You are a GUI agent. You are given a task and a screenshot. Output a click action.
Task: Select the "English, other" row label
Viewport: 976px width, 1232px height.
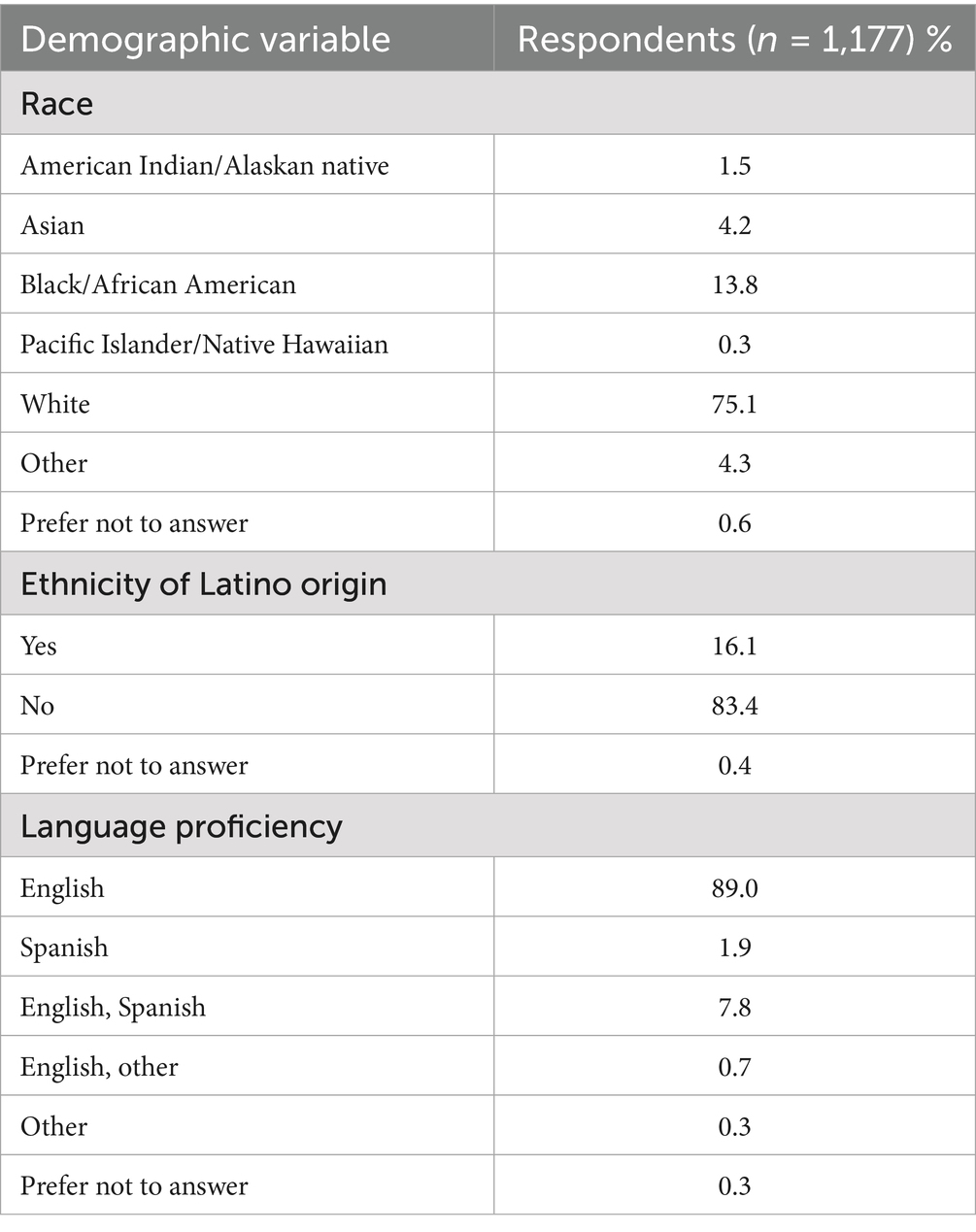pyautogui.click(x=99, y=1067)
